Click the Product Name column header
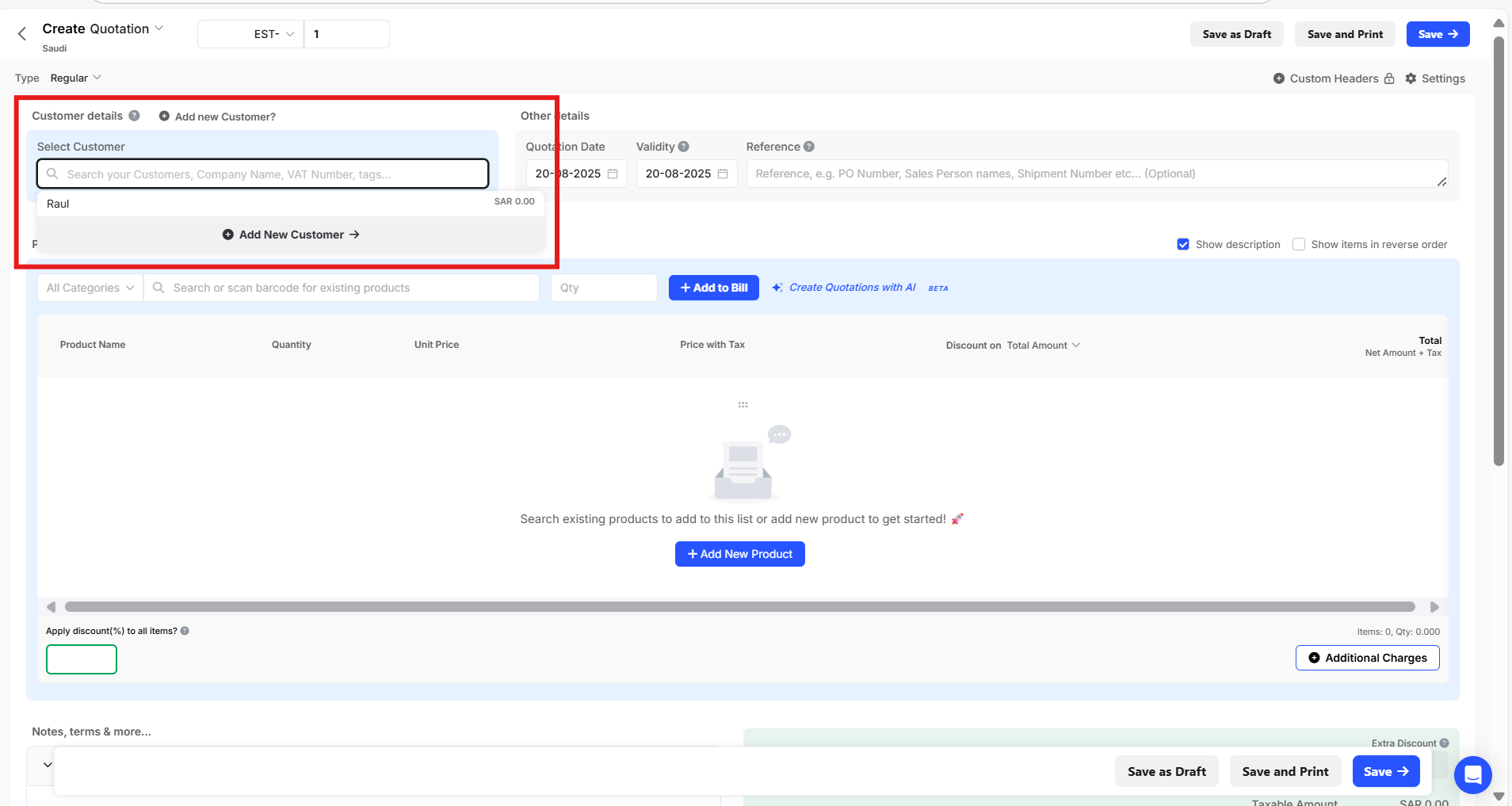Screen dimensions: 1512x806 point(93,345)
